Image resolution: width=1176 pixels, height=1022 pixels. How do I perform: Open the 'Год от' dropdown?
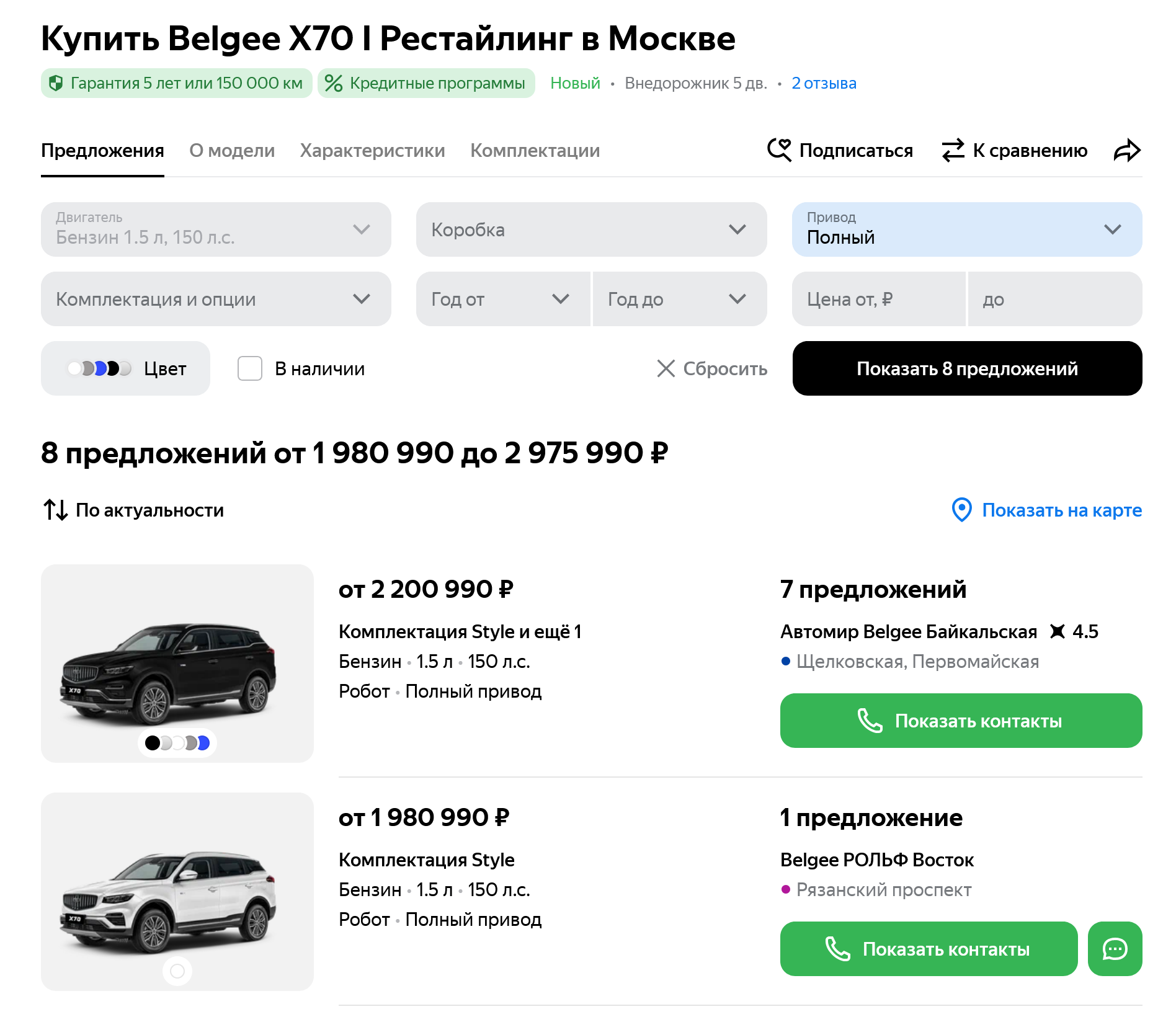click(502, 299)
